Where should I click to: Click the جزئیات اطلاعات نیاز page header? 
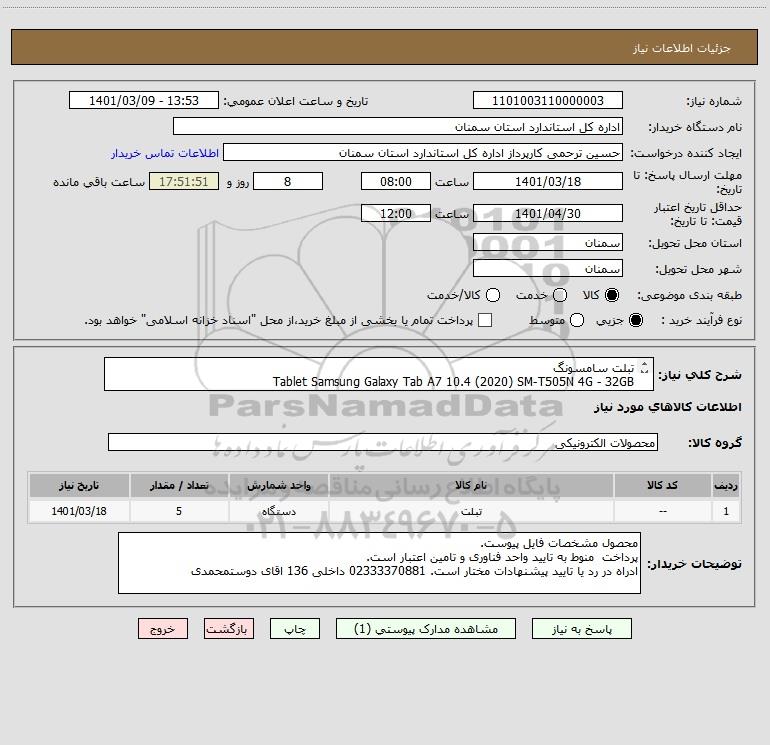pos(384,48)
